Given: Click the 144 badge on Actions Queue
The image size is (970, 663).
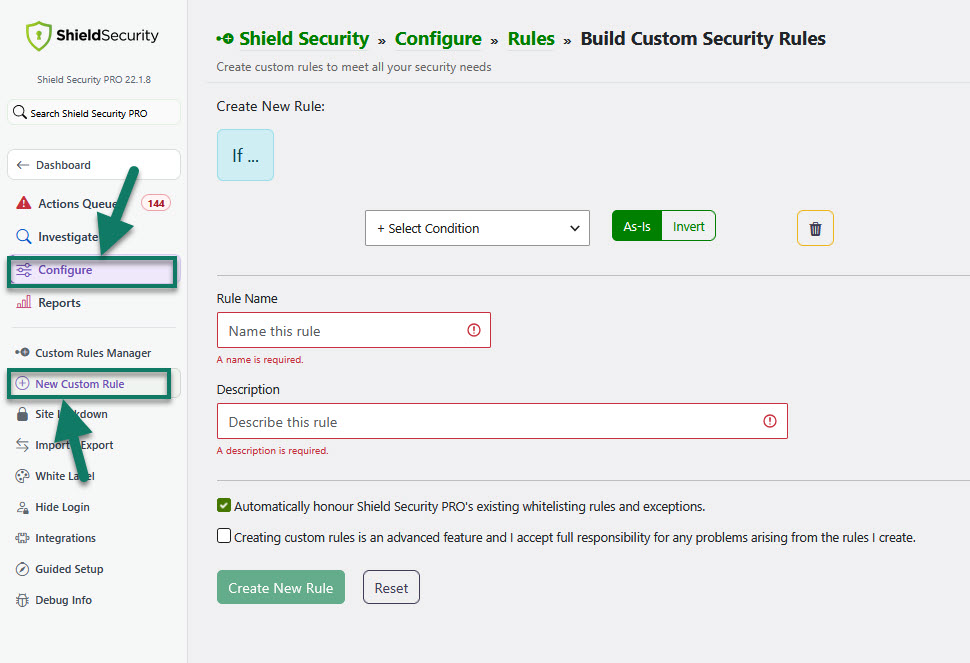Looking at the screenshot, I should tap(156, 203).
